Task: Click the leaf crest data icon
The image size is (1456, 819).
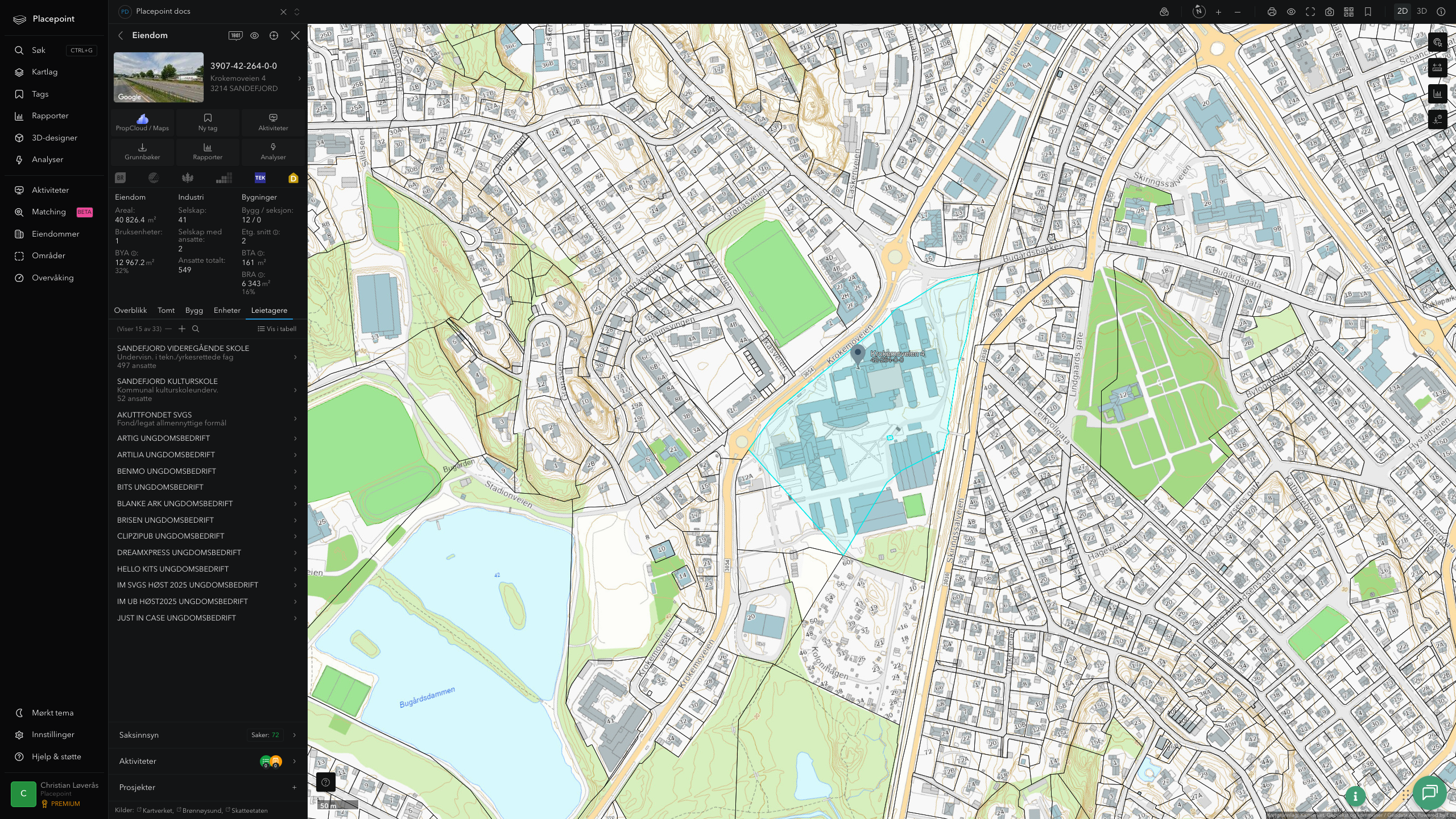Action: [187, 178]
